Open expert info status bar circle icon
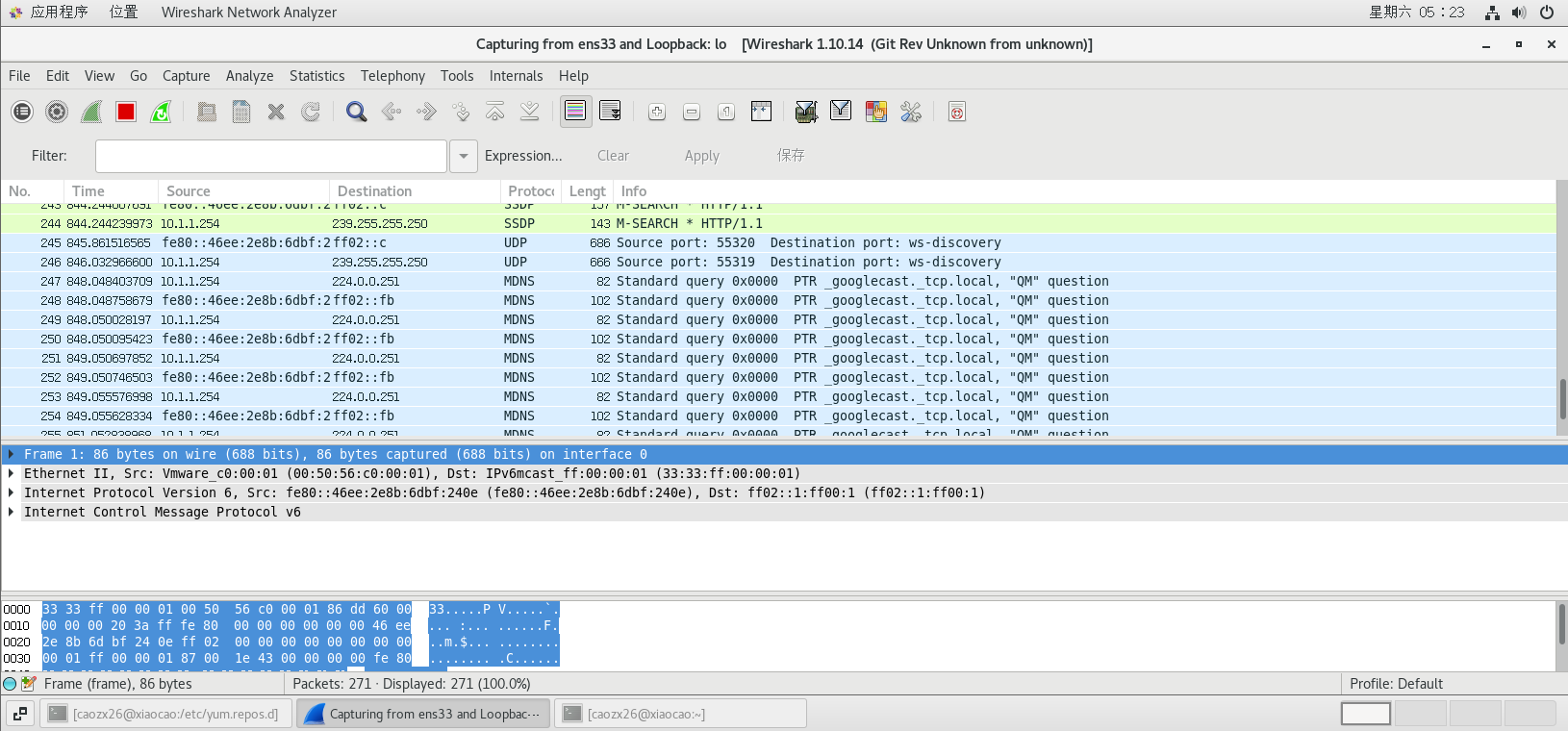 click(x=10, y=684)
